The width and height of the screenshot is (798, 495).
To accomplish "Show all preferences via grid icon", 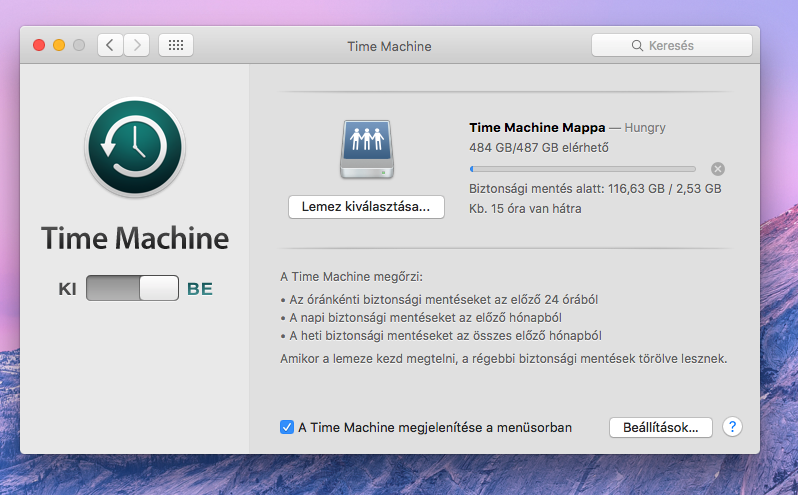I will [175, 45].
